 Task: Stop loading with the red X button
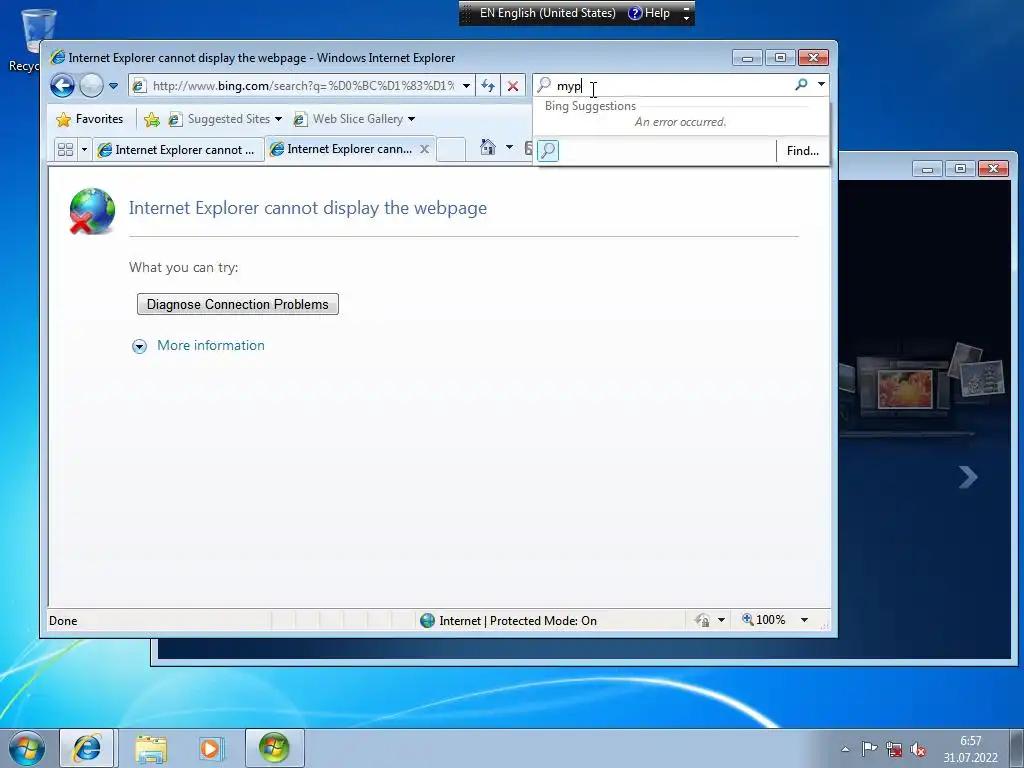[513, 86]
